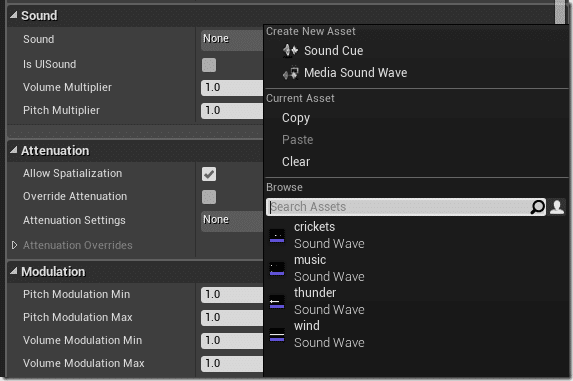Click the Volume Multiplier value field
The height and width of the screenshot is (381, 573).
[232, 88]
